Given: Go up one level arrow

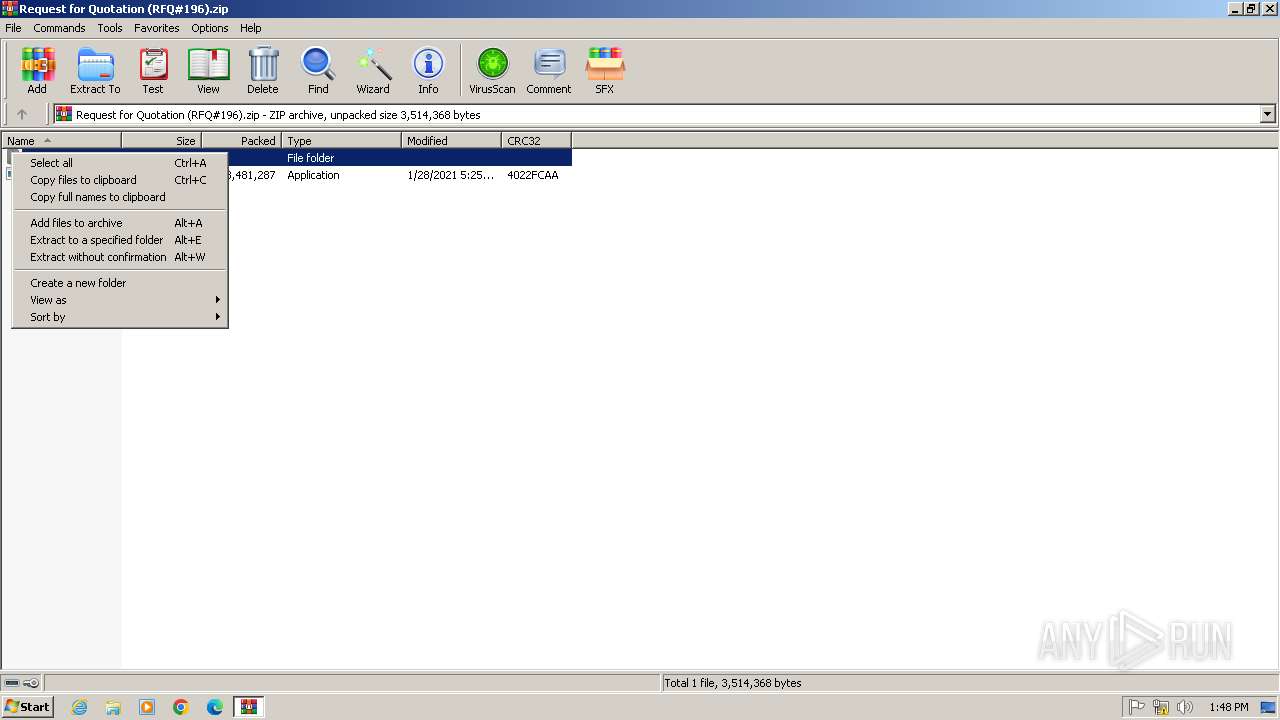Looking at the screenshot, I should coord(22,114).
